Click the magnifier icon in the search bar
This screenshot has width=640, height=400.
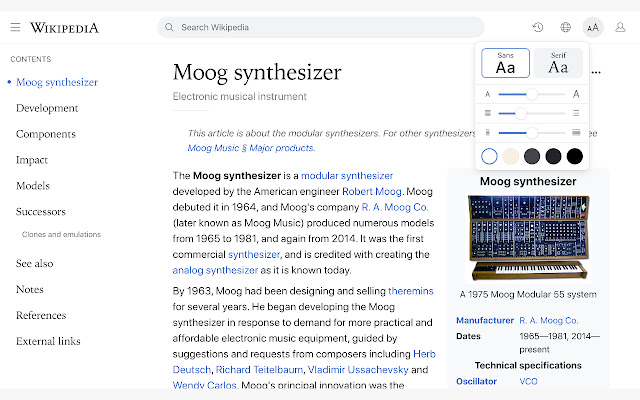pyautogui.click(x=169, y=27)
